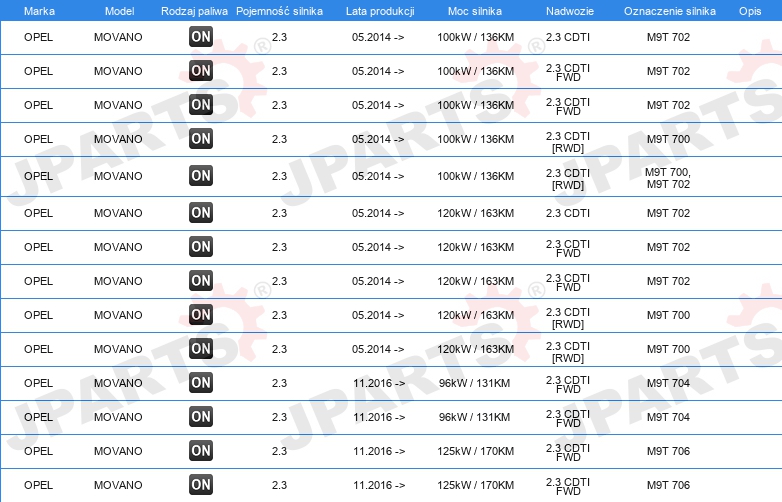Select capacity '2.3' in the 163KM plain 2.3 CDTI row

click(279, 213)
